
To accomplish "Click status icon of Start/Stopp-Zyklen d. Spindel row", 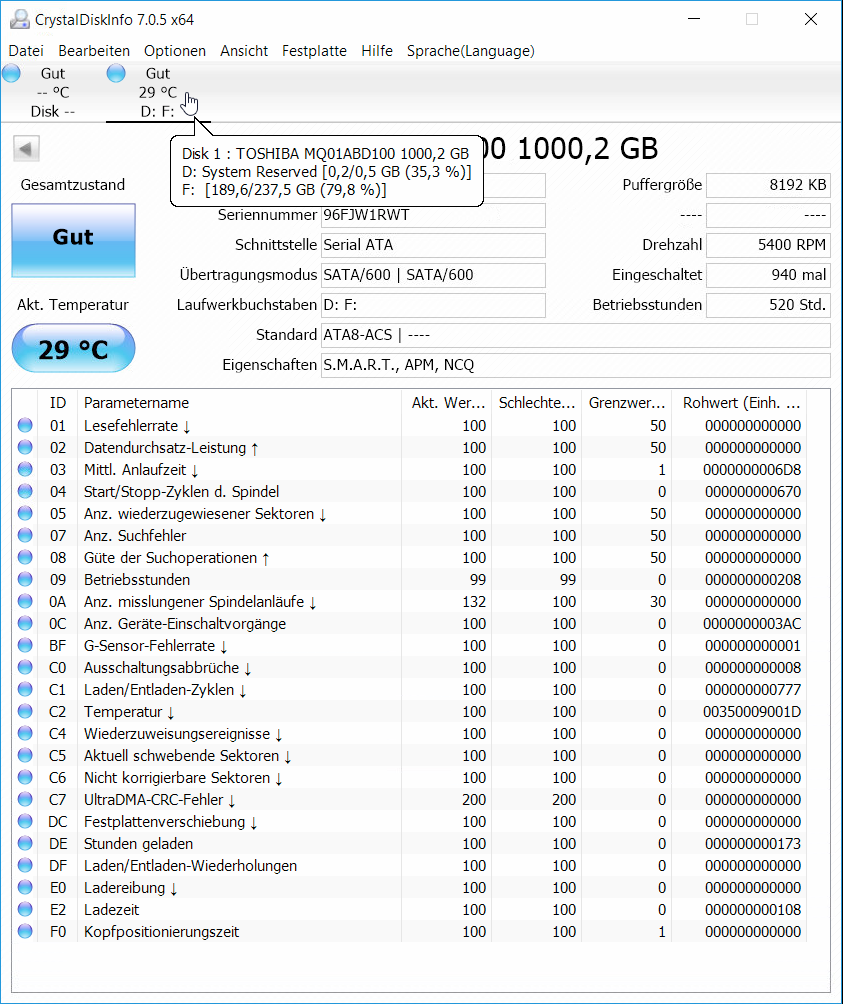I will pyautogui.click(x=25, y=491).
